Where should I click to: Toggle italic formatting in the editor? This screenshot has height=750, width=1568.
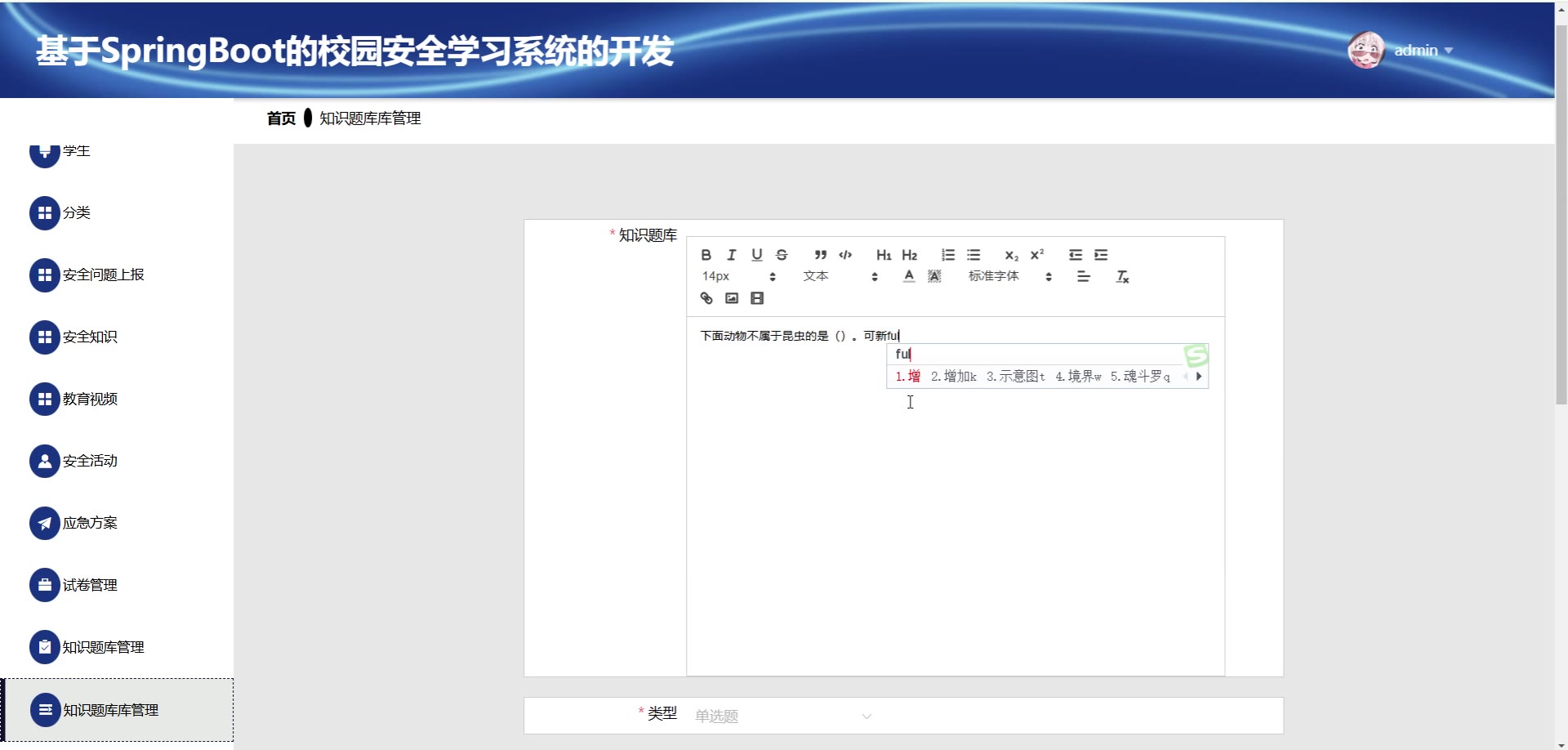[x=732, y=255]
